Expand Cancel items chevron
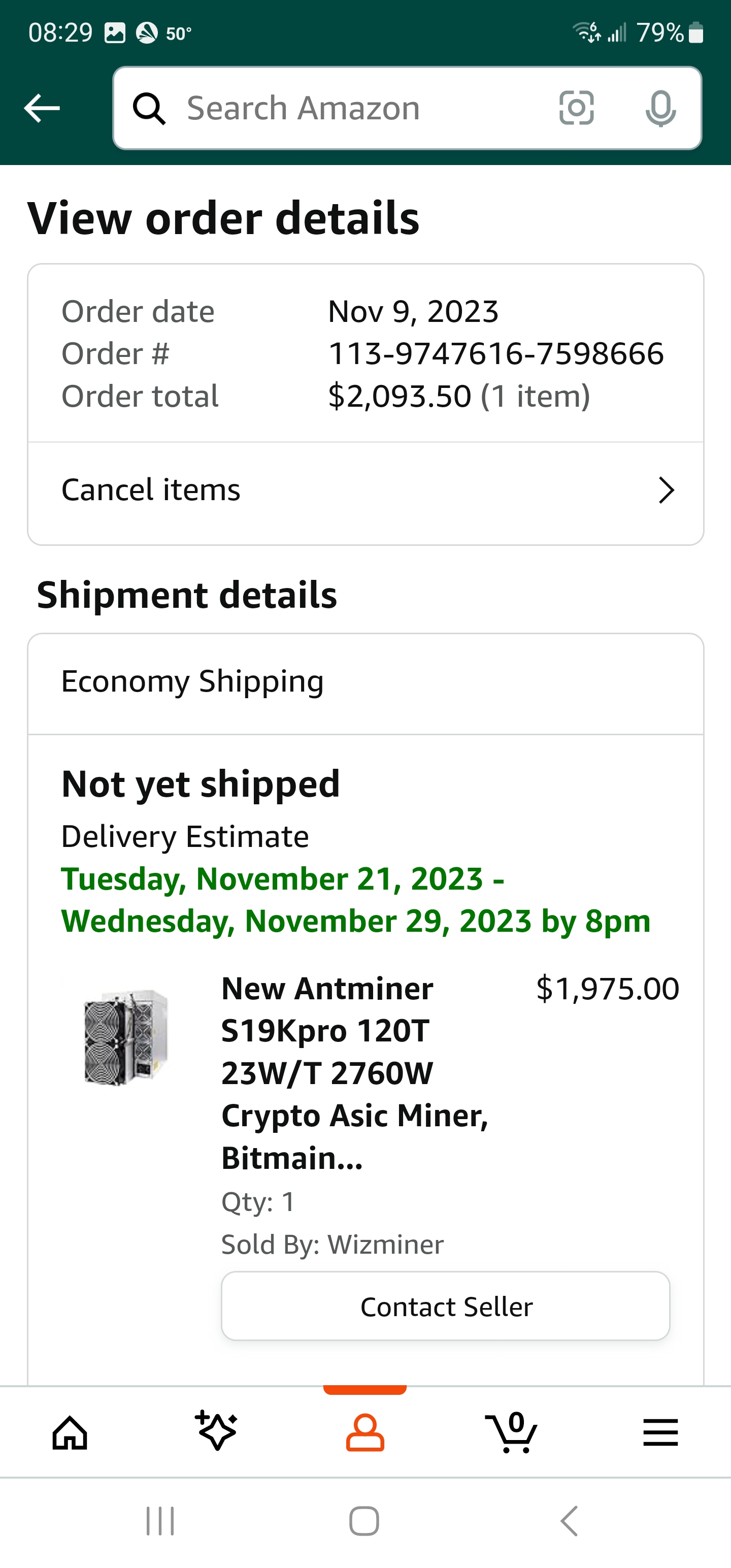This screenshot has height=1568, width=731. [667, 490]
